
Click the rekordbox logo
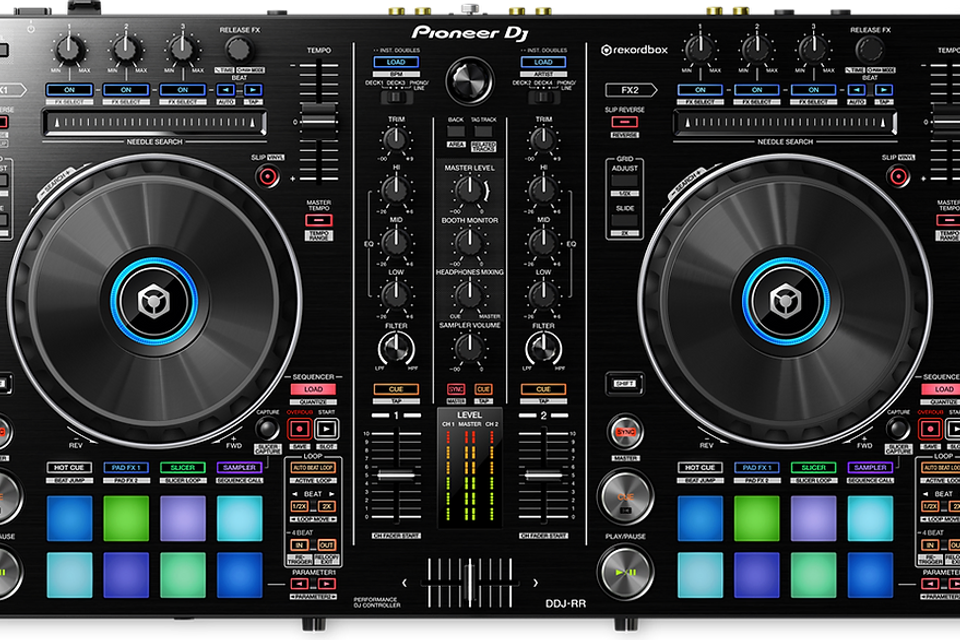(634, 50)
